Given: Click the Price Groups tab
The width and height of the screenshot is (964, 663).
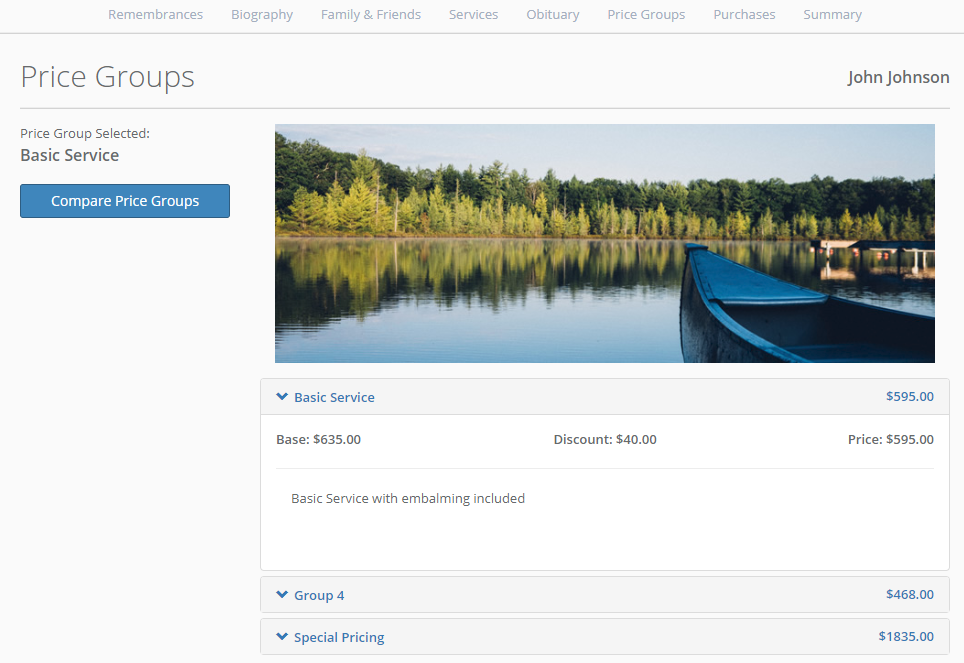Looking at the screenshot, I should [x=646, y=15].
